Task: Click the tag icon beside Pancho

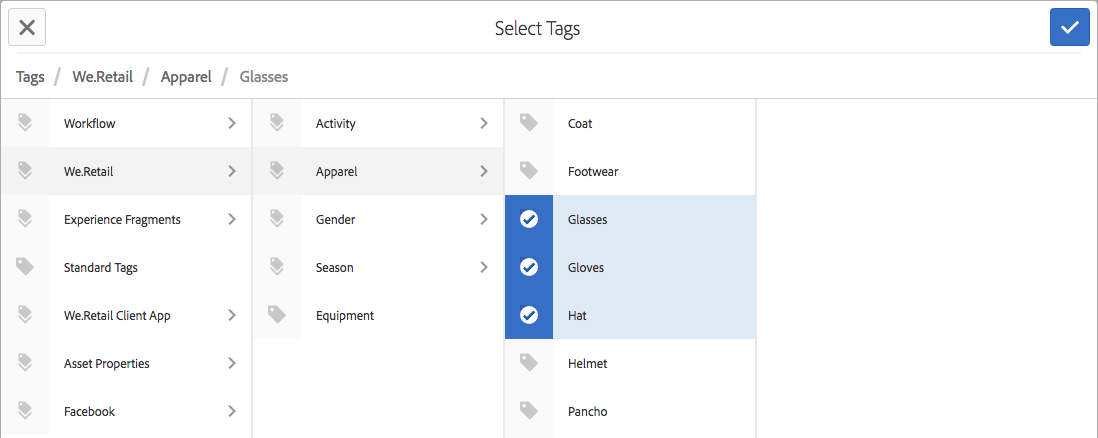Action: [x=529, y=411]
